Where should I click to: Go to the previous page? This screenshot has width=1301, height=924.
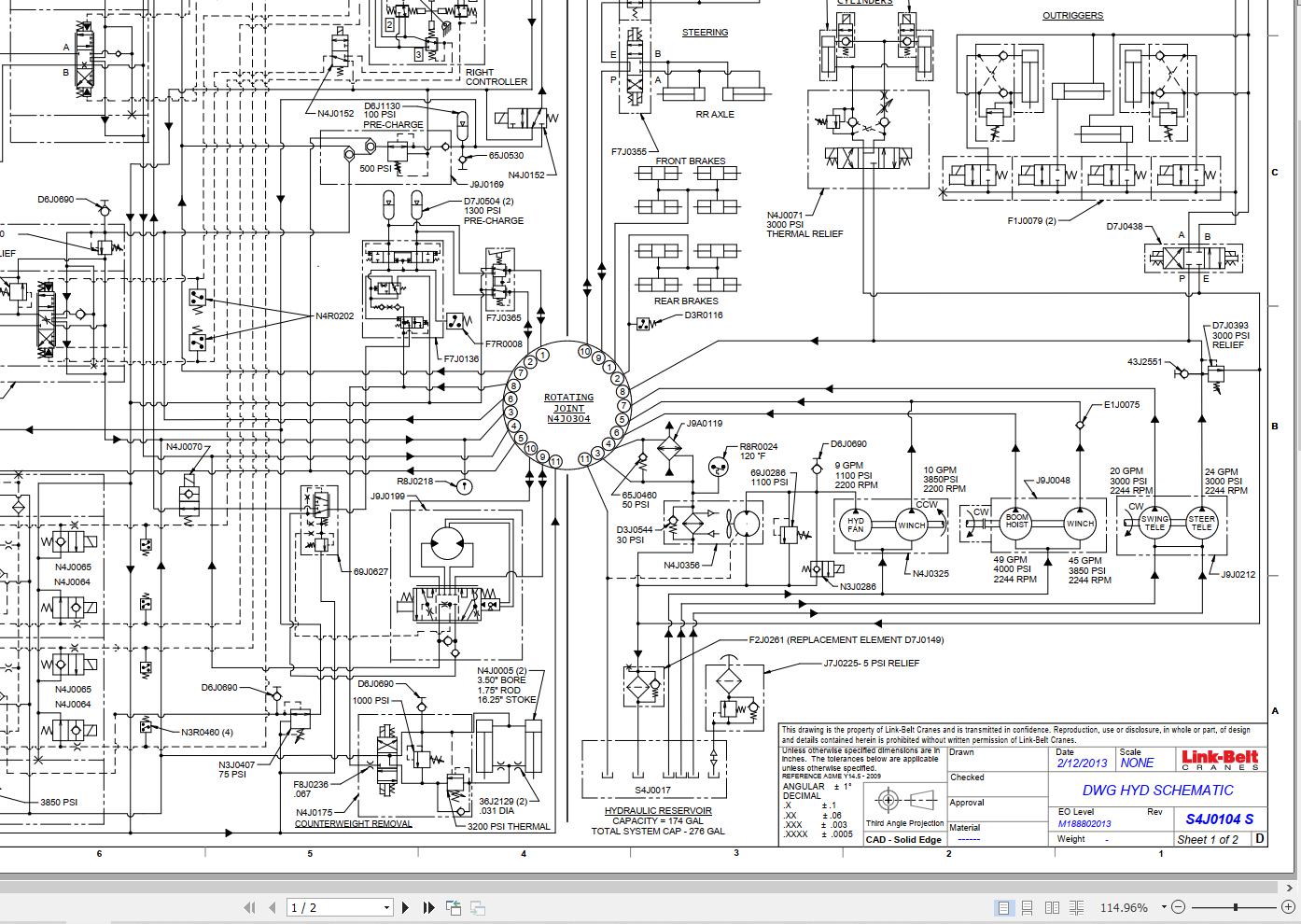[273, 907]
